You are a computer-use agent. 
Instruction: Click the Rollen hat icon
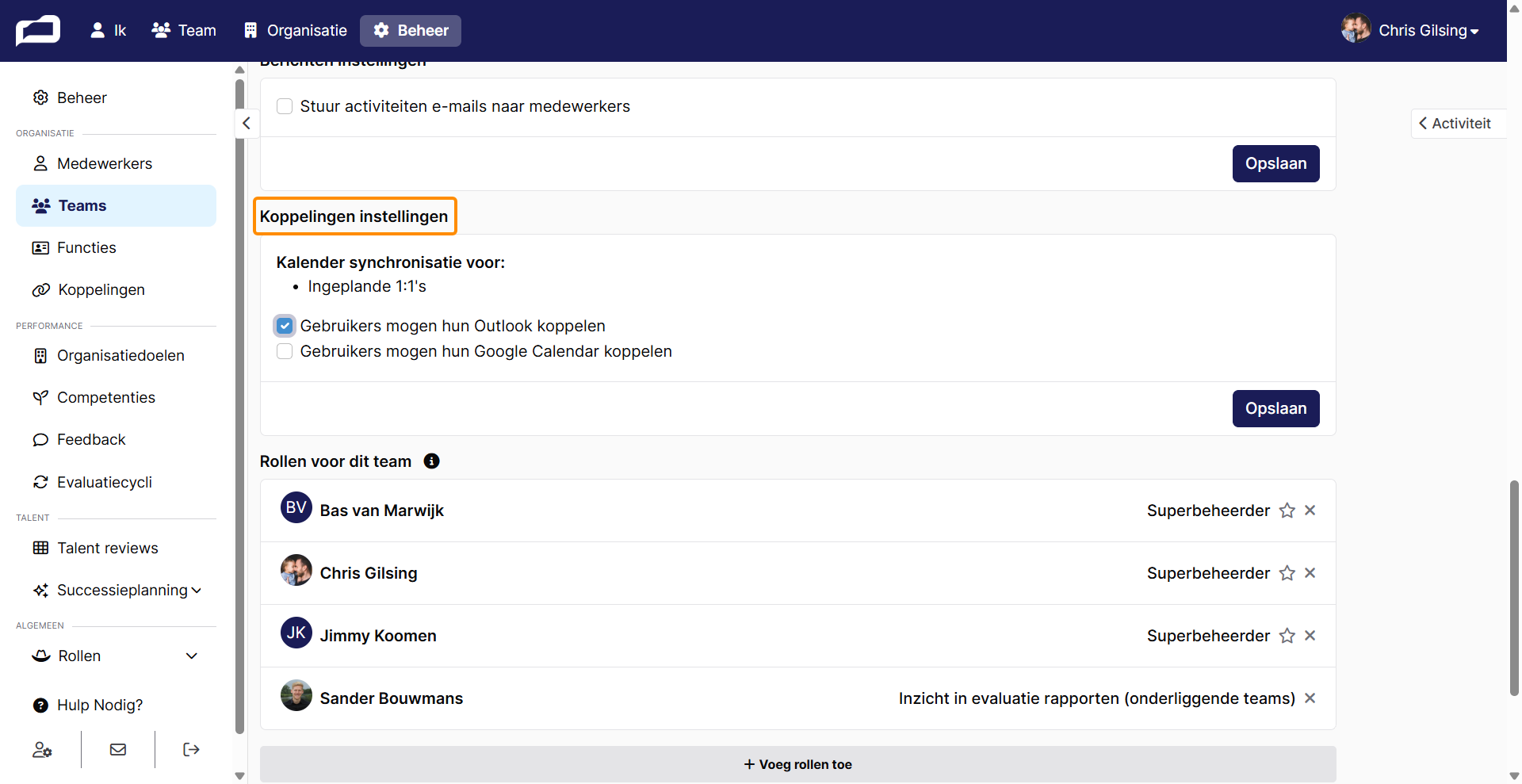coord(41,656)
